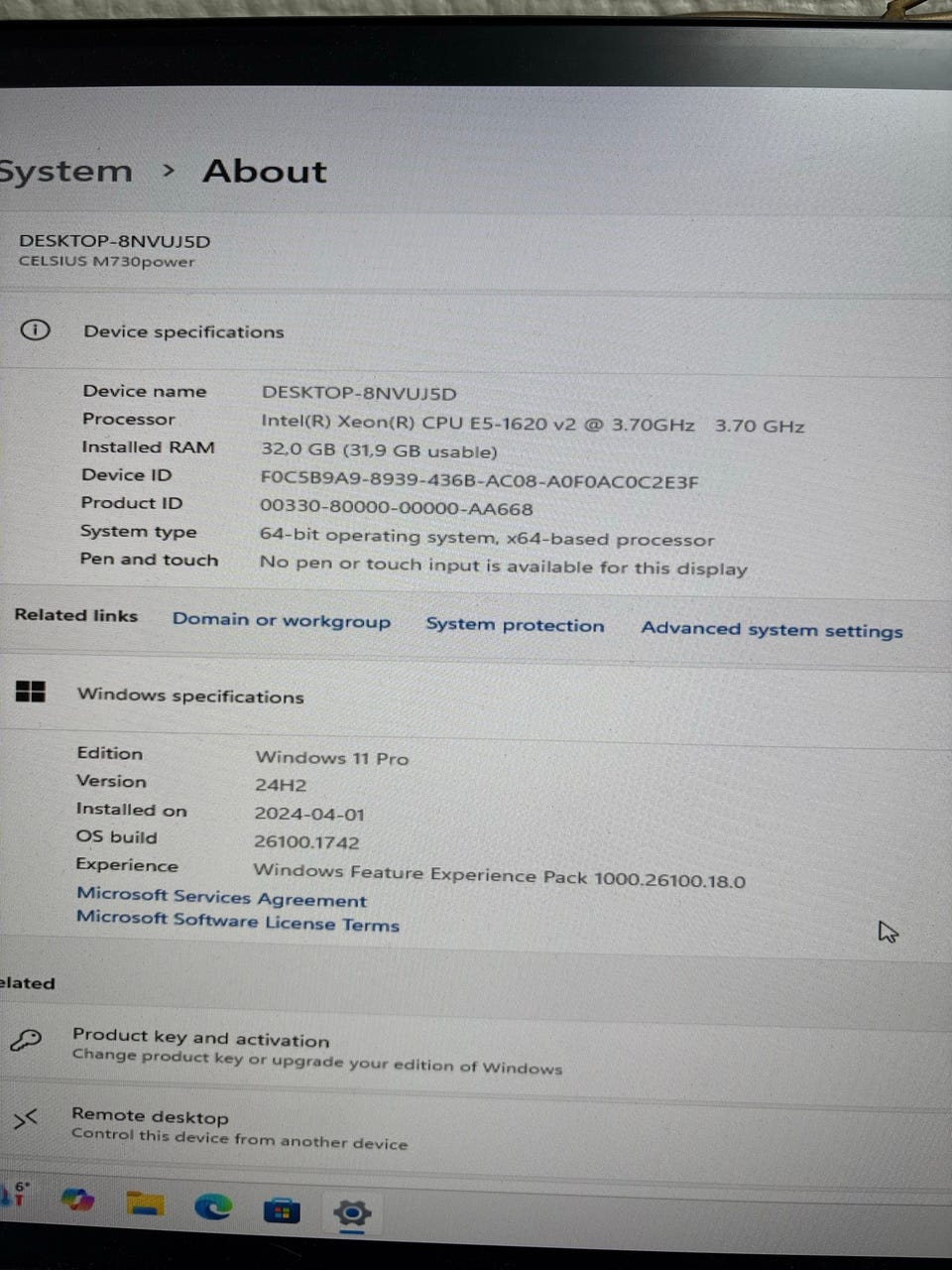
Task: Click the breadcrumb chevron after System
Action: tap(169, 171)
